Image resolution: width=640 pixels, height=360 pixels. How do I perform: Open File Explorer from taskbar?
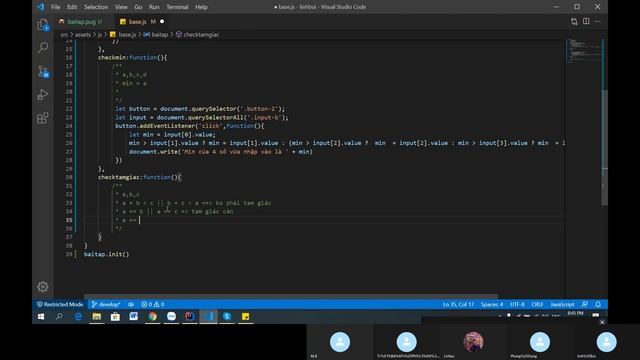[x=96, y=316]
